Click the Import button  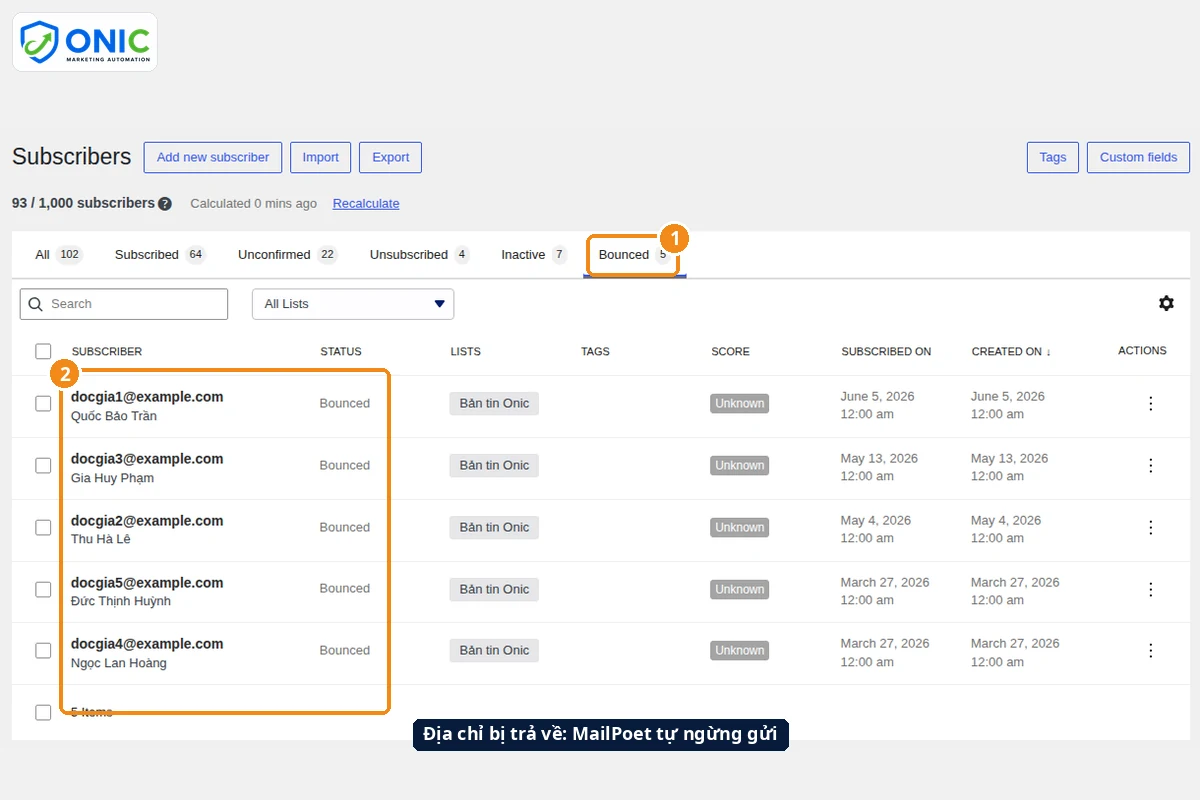(320, 158)
